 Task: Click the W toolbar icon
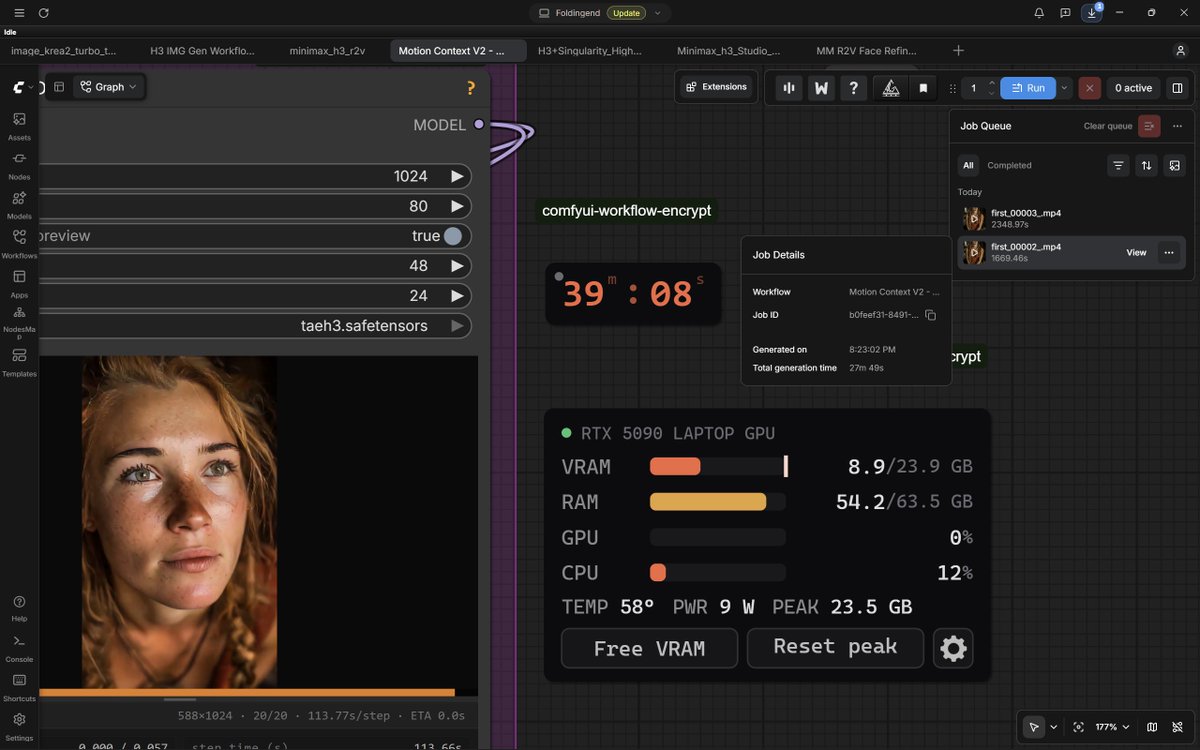coord(821,88)
